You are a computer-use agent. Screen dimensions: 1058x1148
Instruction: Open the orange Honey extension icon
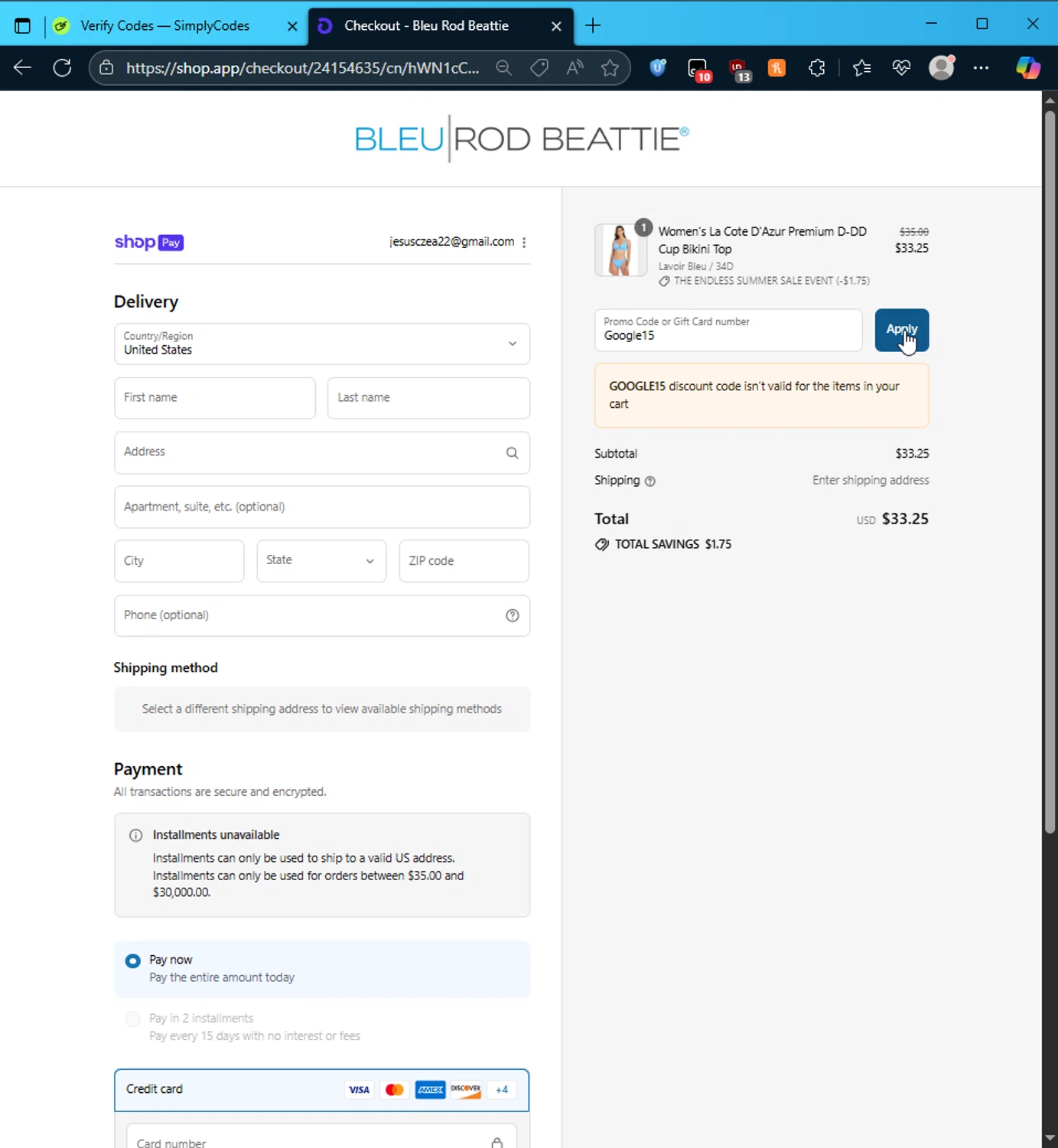[x=776, y=67]
